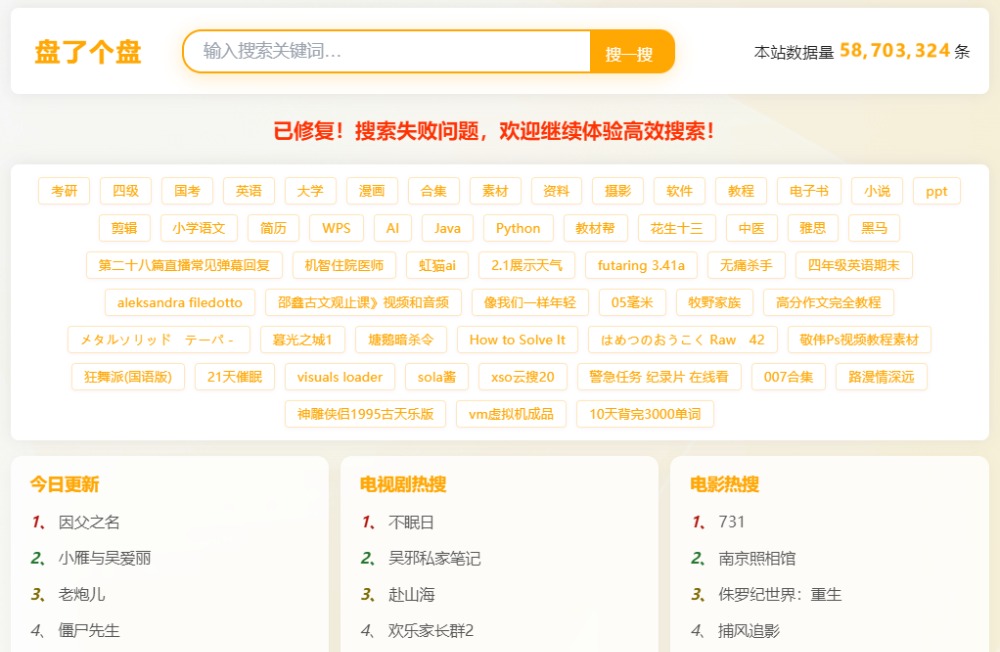The image size is (1000, 652).
Task: Select the 花生十三 tag
Action: click(x=677, y=228)
